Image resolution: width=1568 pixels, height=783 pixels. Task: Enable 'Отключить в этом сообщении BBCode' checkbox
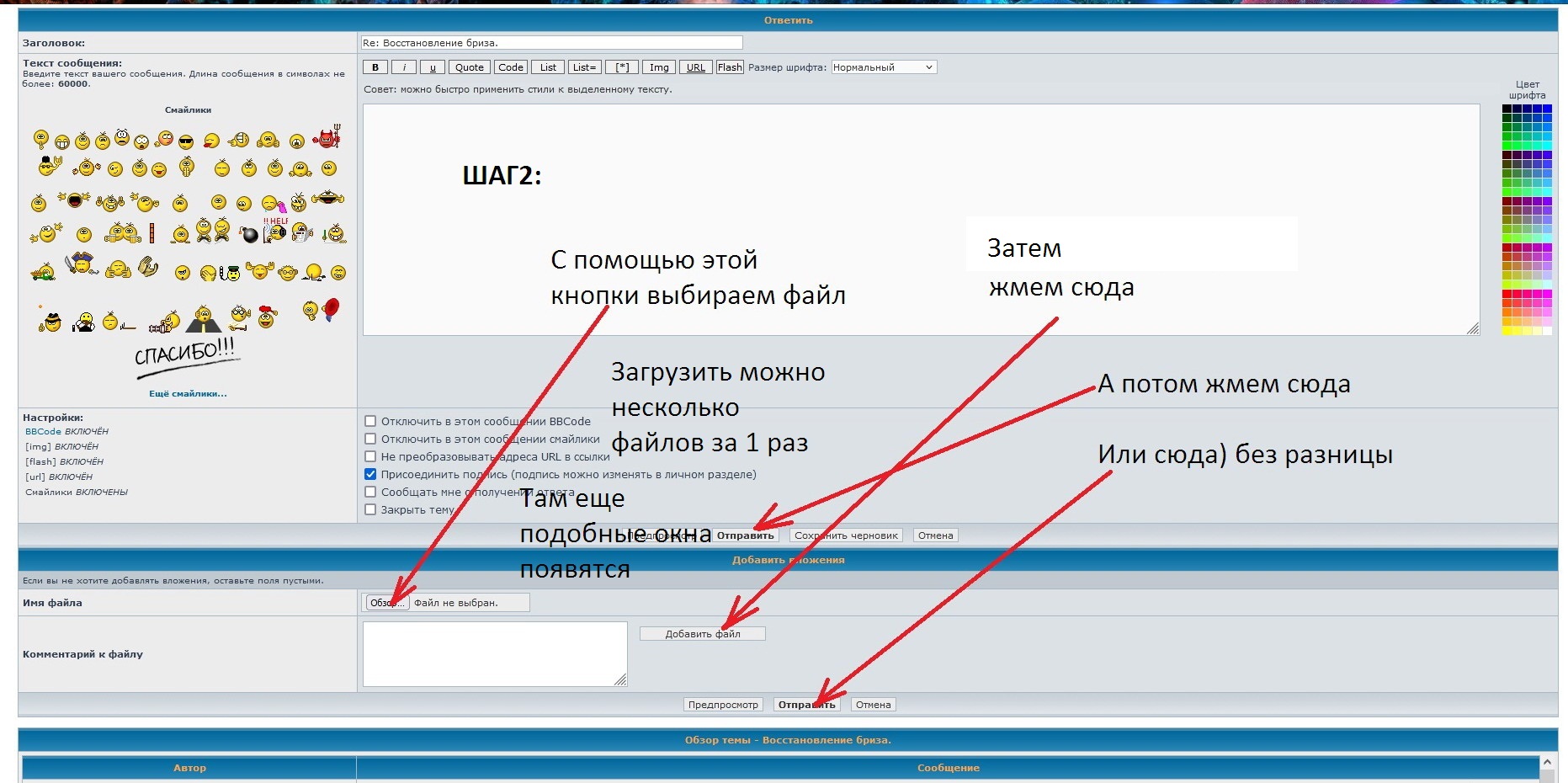[370, 421]
